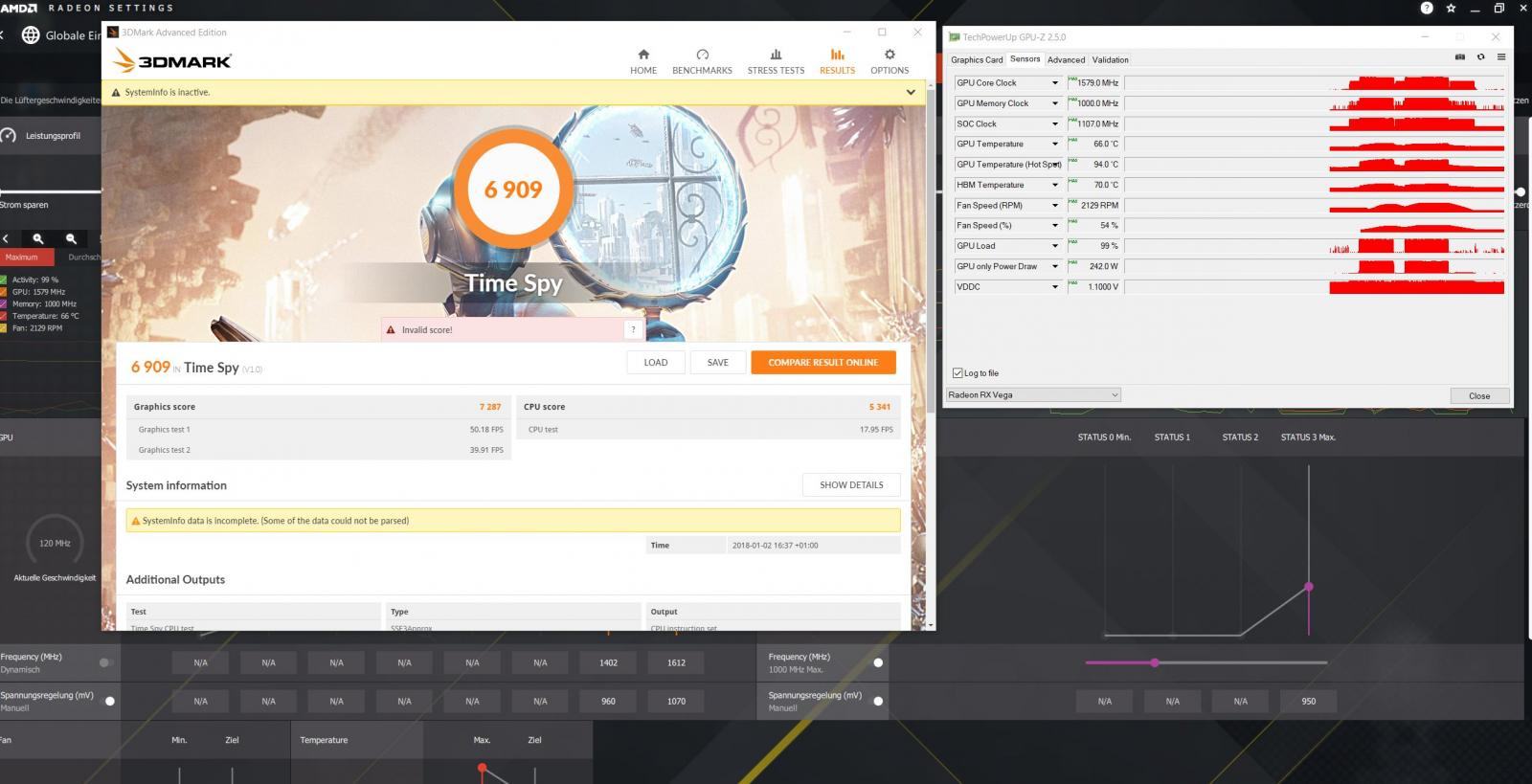This screenshot has height=784, width=1532.
Task: Open 3DMark OPTIONS gear
Action: 890,61
